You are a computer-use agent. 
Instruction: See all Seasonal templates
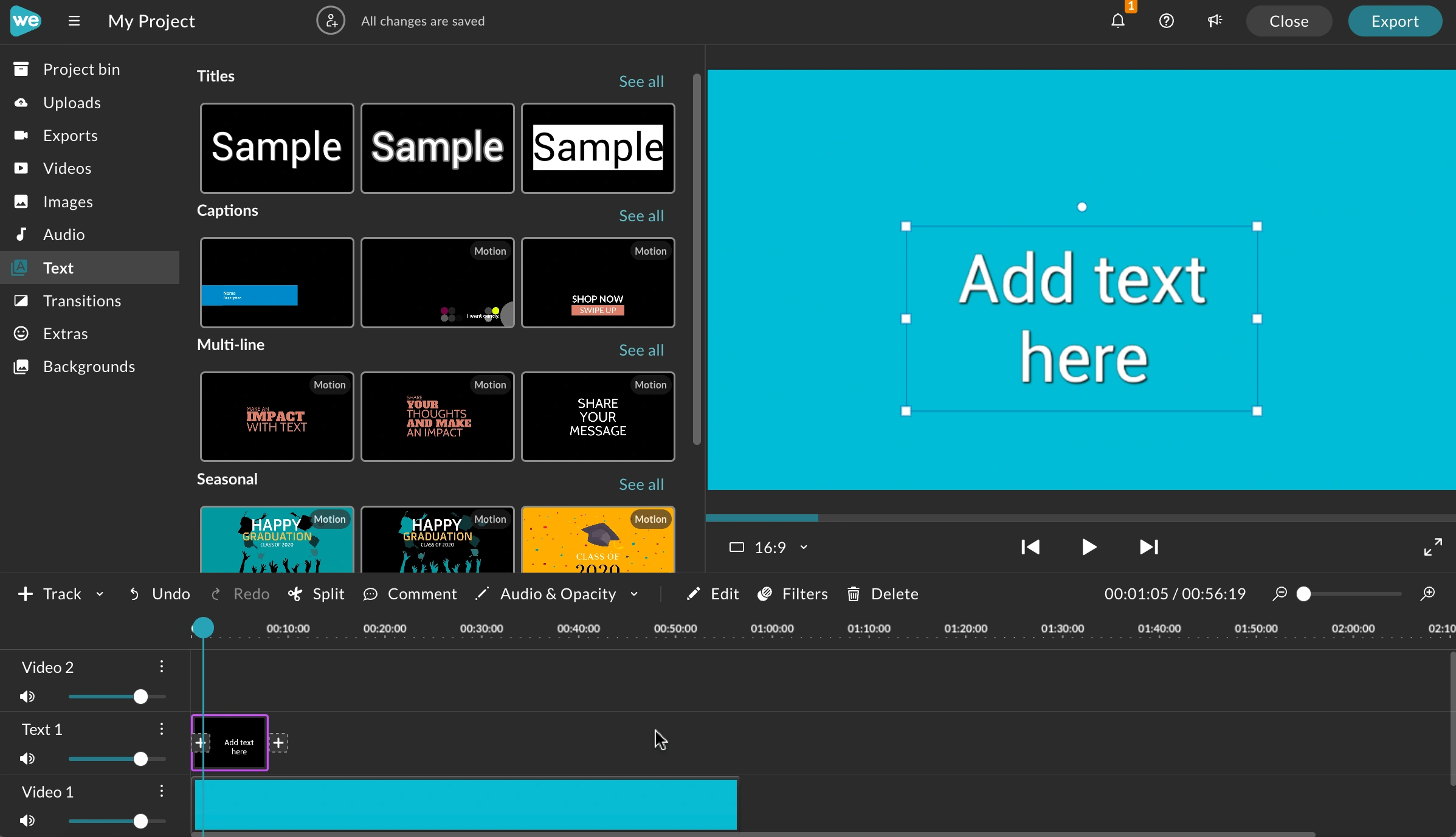click(641, 484)
